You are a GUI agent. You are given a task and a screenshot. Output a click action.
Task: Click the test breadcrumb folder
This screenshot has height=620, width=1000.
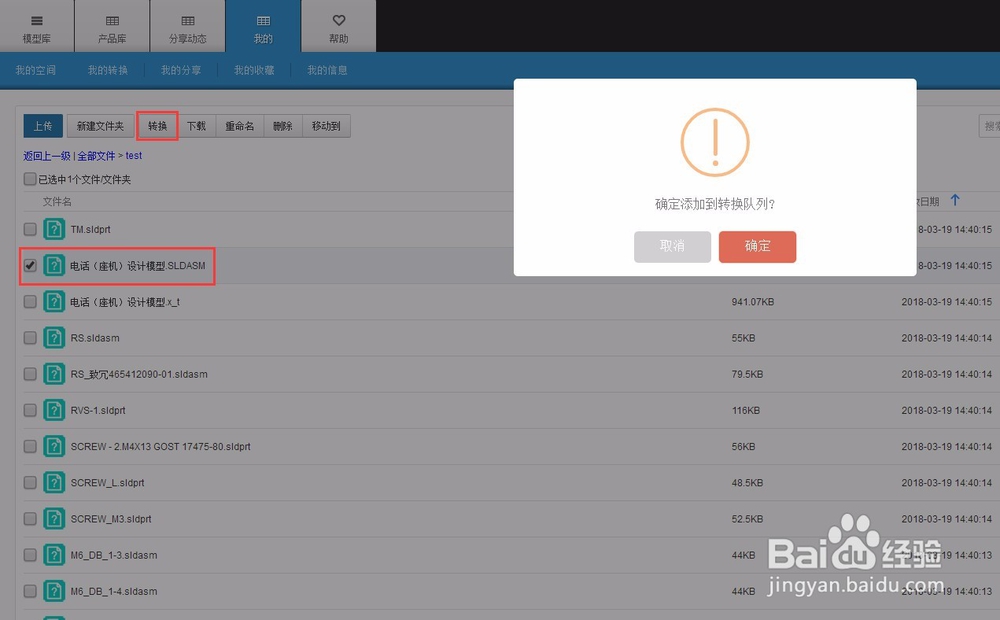[x=134, y=156]
